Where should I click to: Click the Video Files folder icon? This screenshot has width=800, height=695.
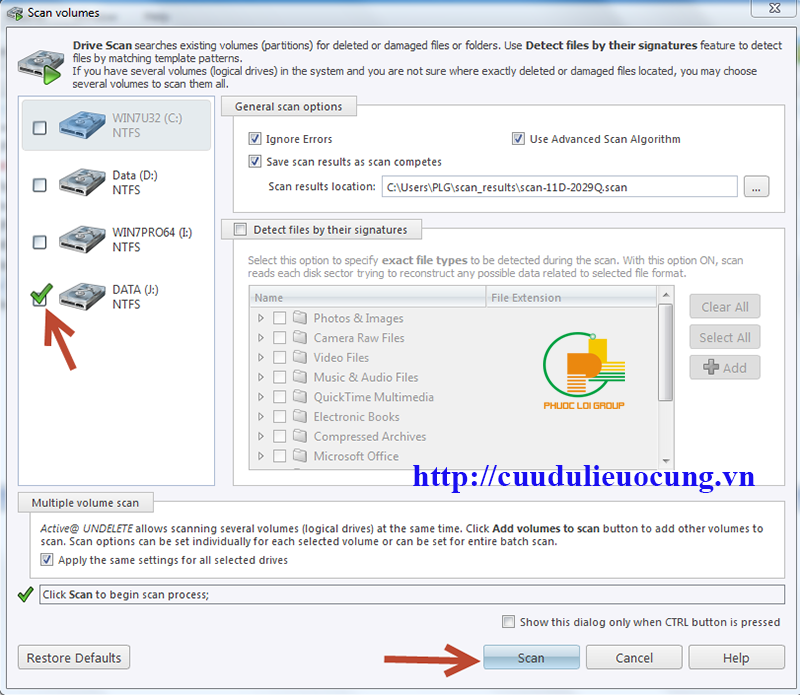pyautogui.click(x=300, y=358)
